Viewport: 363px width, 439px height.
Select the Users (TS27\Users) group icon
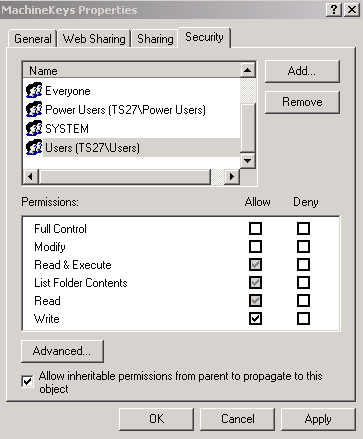34,147
